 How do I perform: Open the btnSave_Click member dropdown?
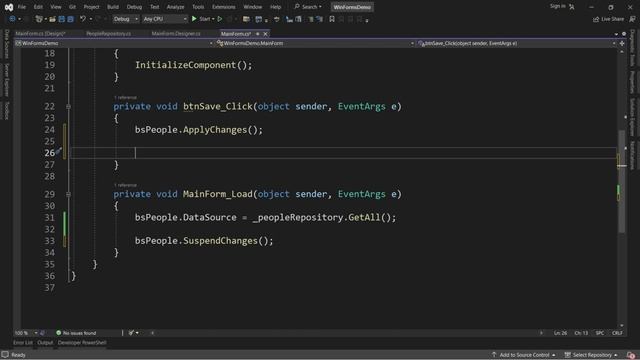coord(517,43)
